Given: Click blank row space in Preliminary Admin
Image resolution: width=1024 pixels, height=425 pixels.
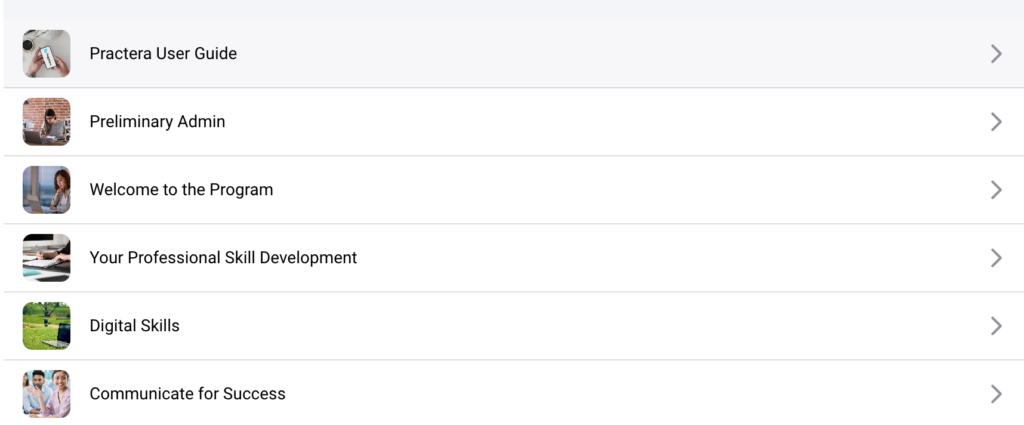Looking at the screenshot, I should (x=600, y=122).
